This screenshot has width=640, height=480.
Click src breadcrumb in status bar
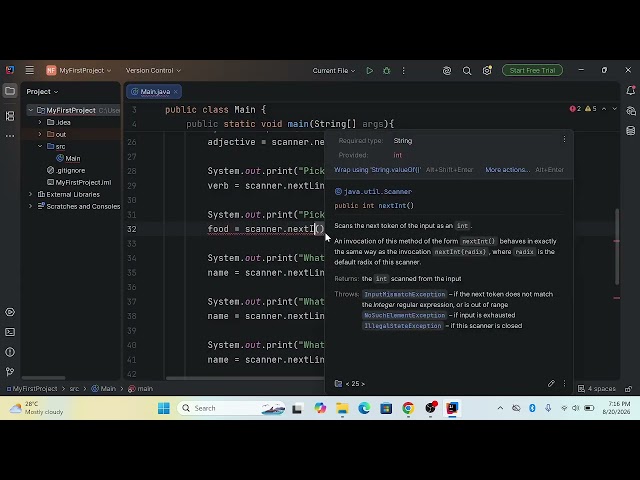tap(74, 389)
